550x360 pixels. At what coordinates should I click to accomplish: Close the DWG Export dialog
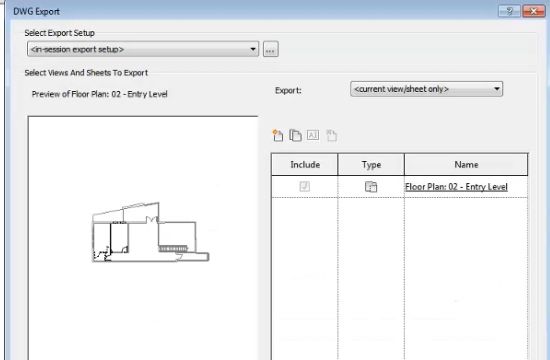pyautogui.click(x=534, y=11)
